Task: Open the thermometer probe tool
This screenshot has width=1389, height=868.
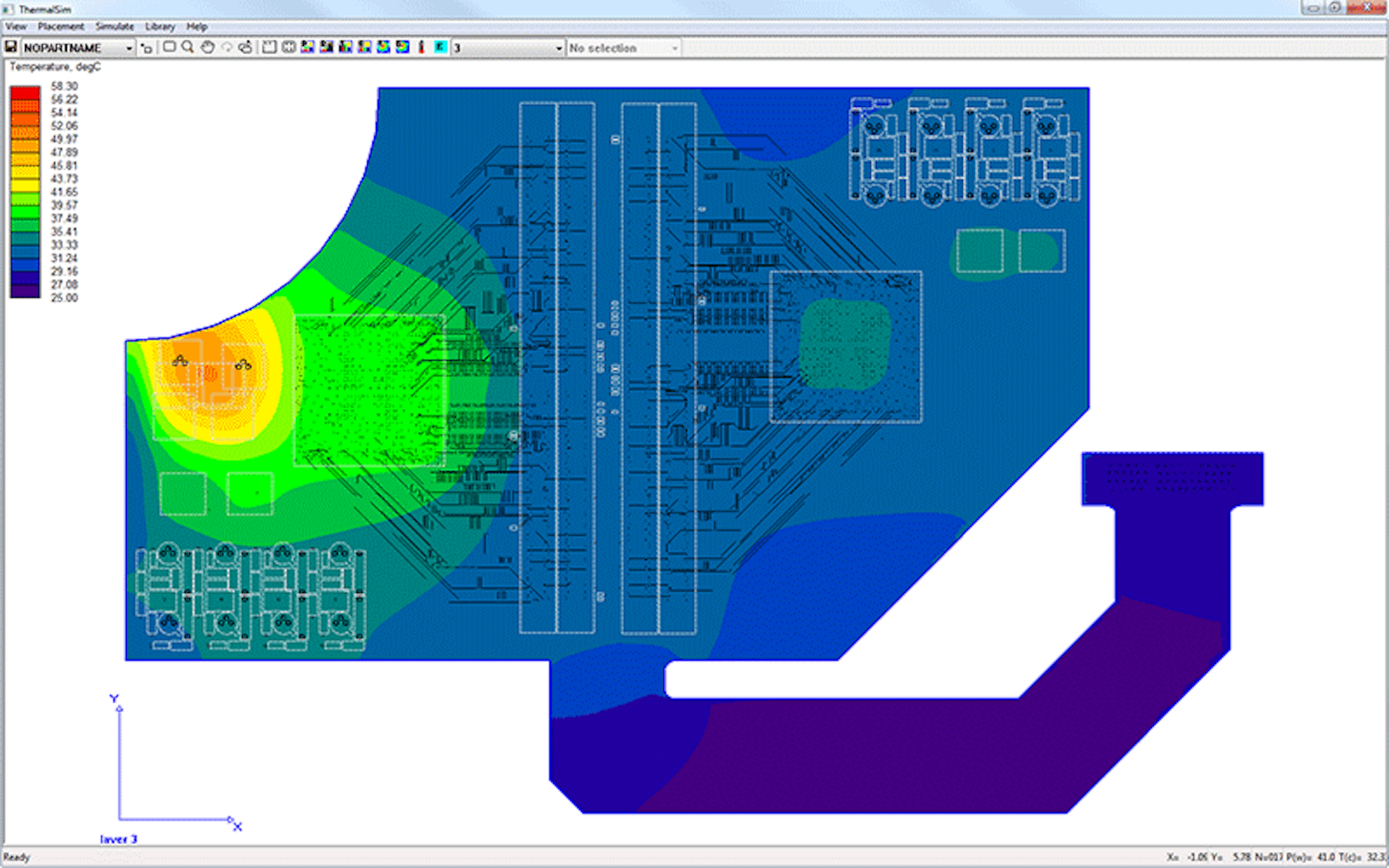Action: 420,48
